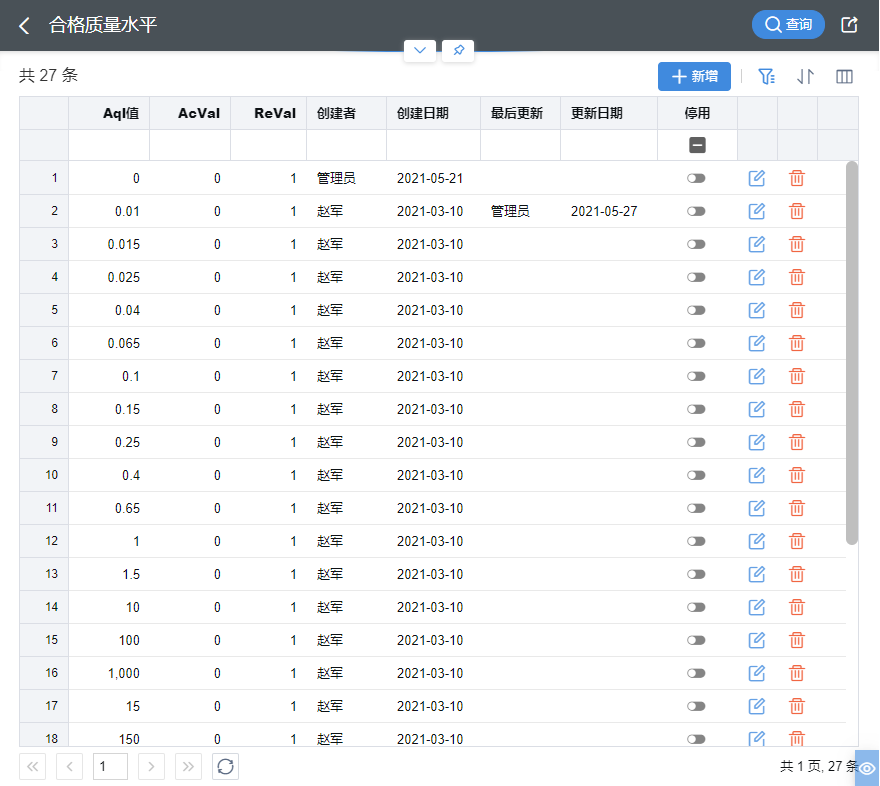
Task: Click the vertical table scrollbar
Action: click(x=852, y=353)
